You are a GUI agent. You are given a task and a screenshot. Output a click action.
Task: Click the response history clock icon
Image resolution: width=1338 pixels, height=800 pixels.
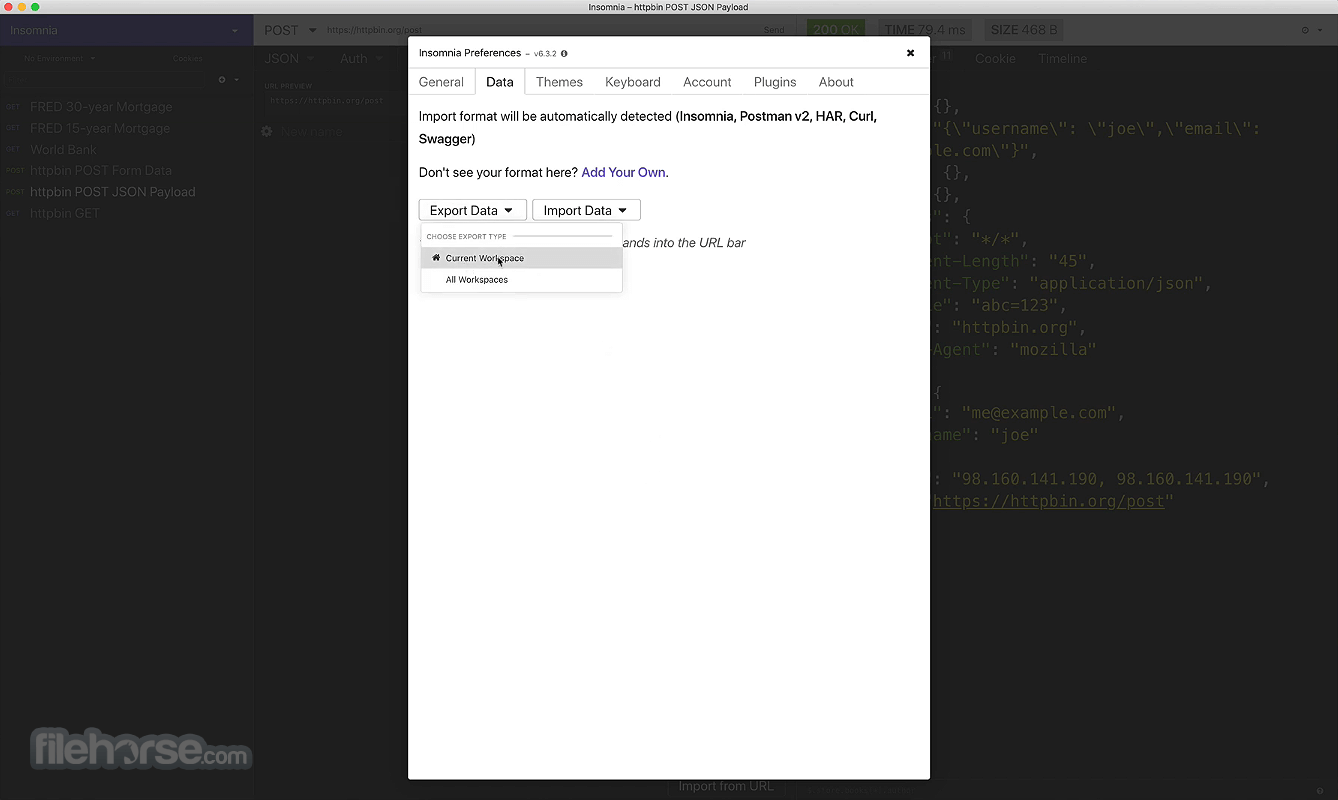pyautogui.click(x=1305, y=30)
